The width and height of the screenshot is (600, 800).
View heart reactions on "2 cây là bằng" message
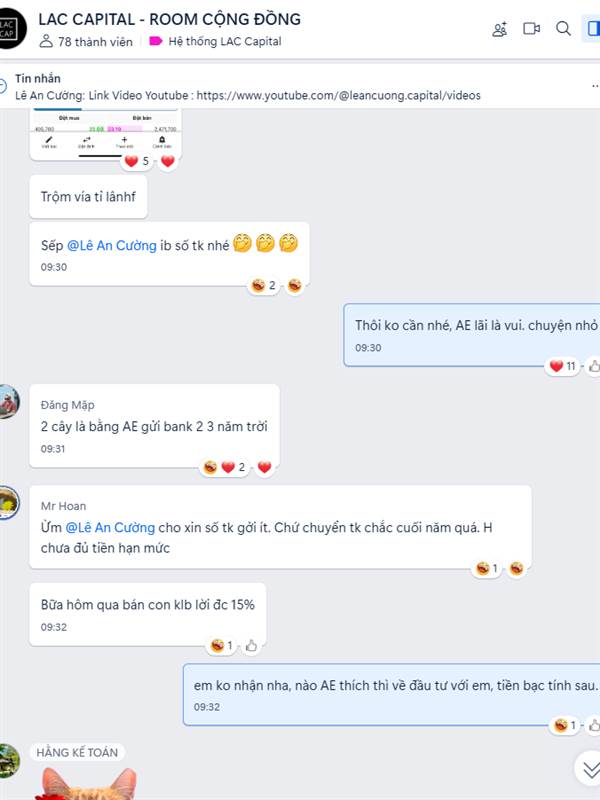pos(233,467)
